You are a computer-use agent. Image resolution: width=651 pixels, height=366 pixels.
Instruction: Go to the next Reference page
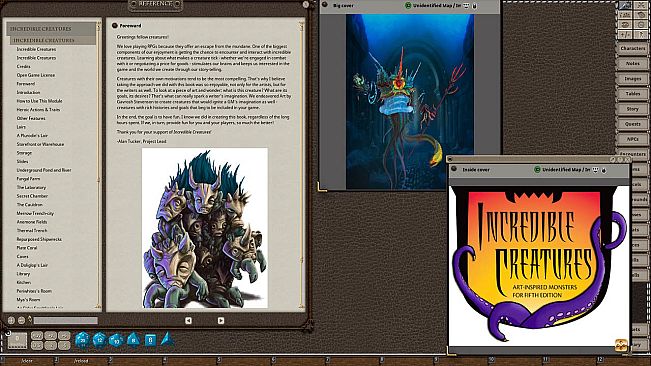tap(221, 320)
